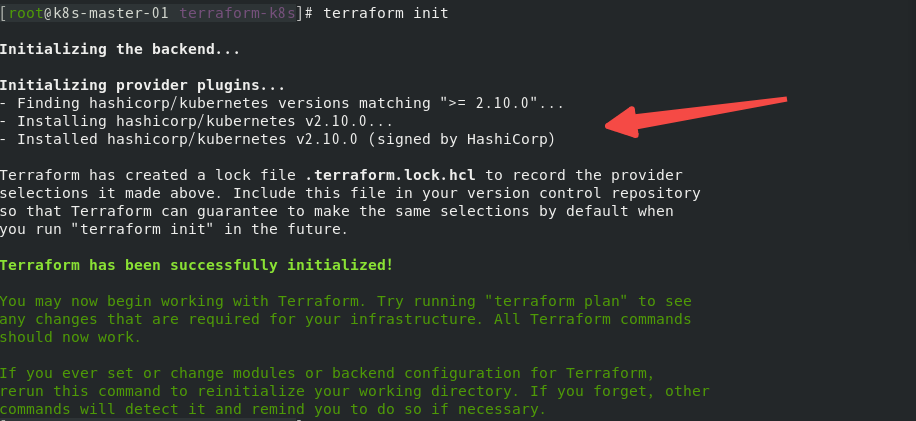This screenshot has height=421, width=916.
Task: Click 'version control repository' phrase
Action: 584,193
